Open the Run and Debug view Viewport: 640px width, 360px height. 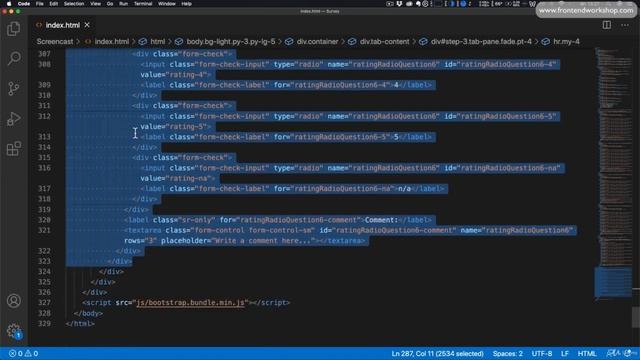13,118
